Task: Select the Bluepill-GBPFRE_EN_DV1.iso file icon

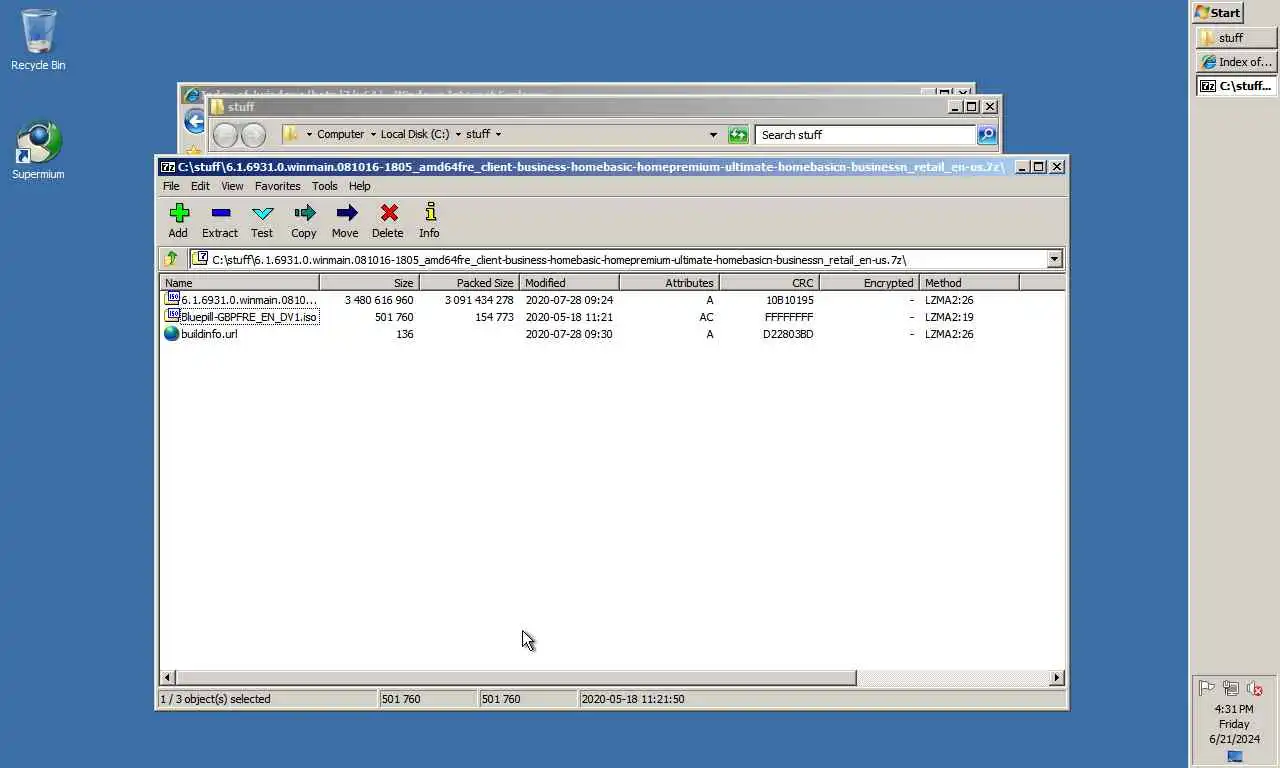Action: [x=172, y=316]
